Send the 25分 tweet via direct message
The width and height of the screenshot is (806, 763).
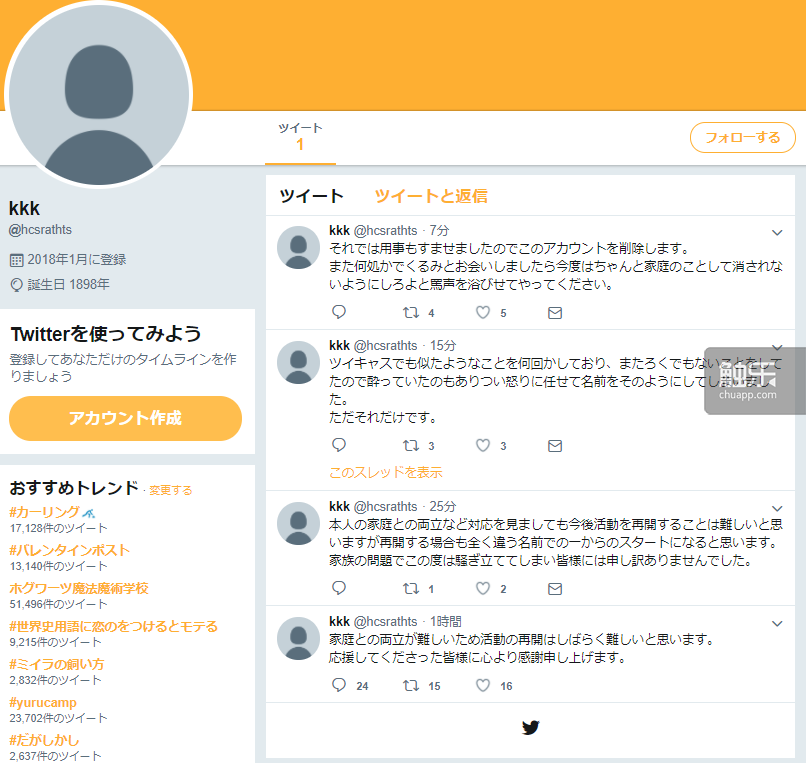click(x=555, y=589)
